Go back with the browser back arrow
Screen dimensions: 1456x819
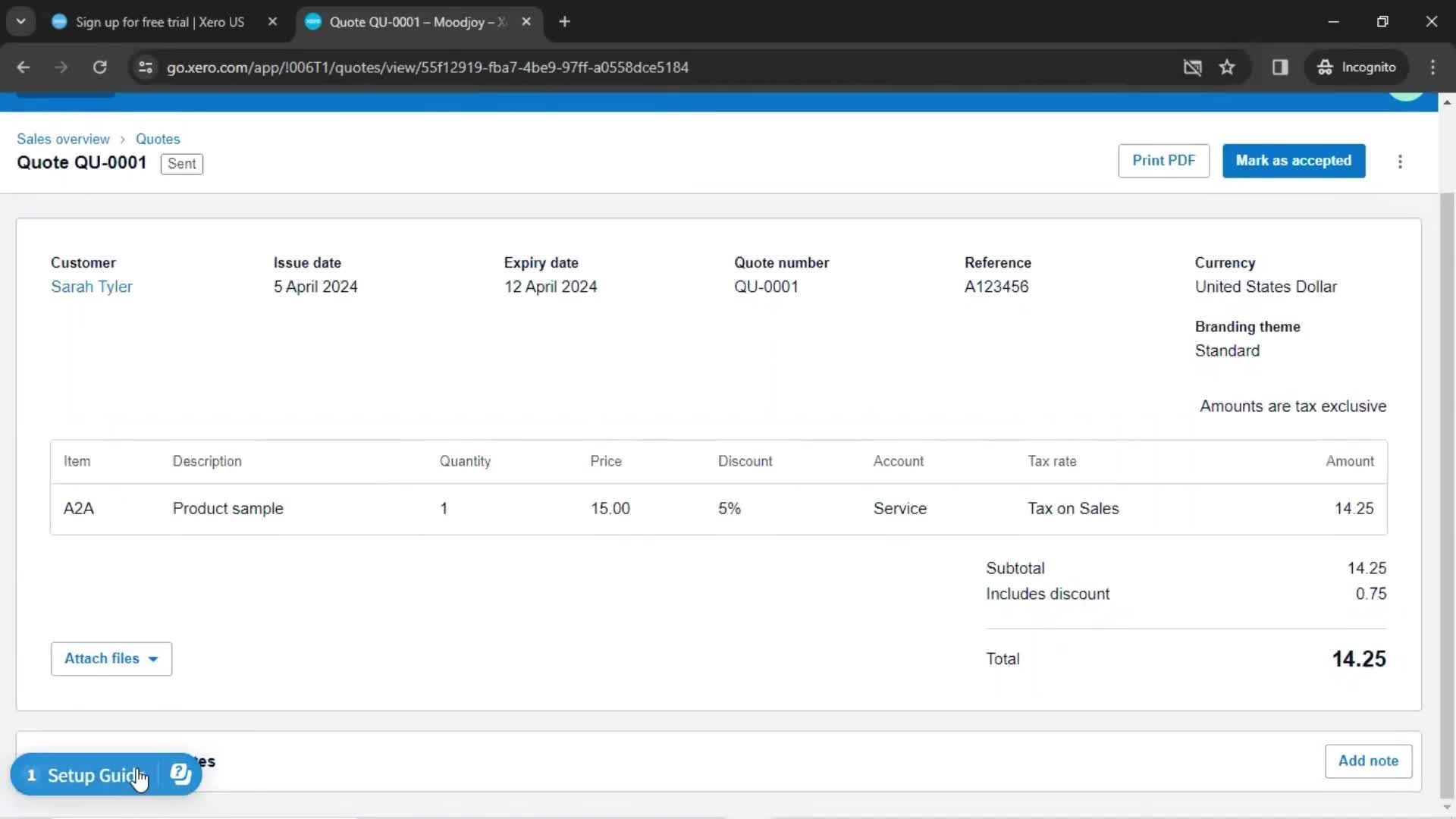tap(23, 67)
